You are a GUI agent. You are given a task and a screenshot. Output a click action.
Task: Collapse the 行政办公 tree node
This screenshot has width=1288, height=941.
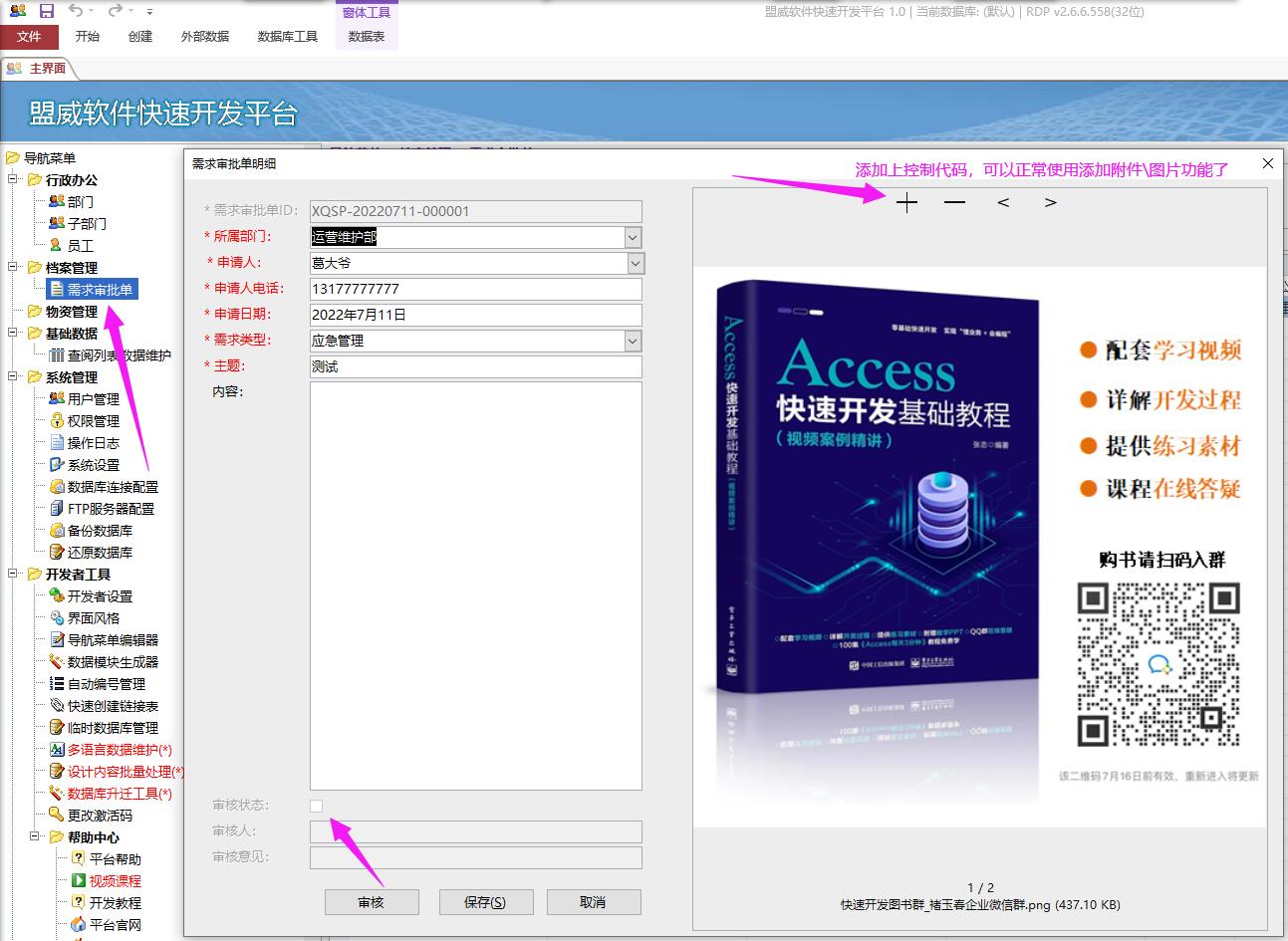14,179
